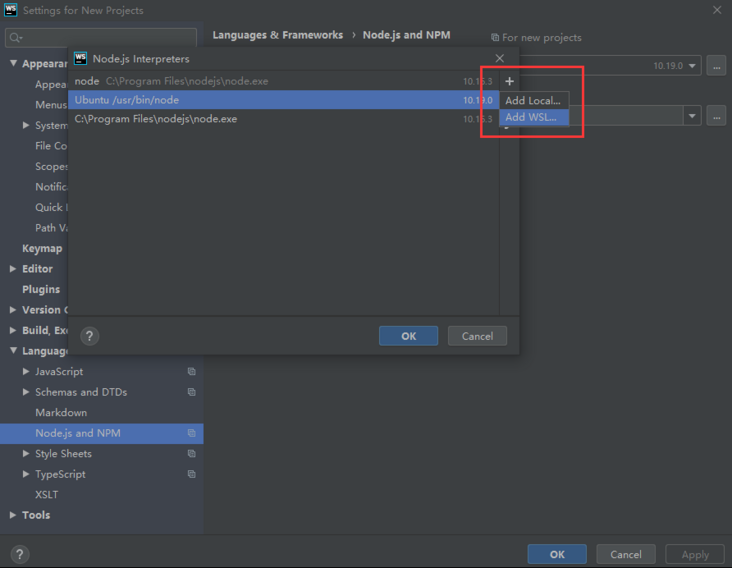Click the help question mark in Node.js Interpreters dialog

click(x=89, y=336)
